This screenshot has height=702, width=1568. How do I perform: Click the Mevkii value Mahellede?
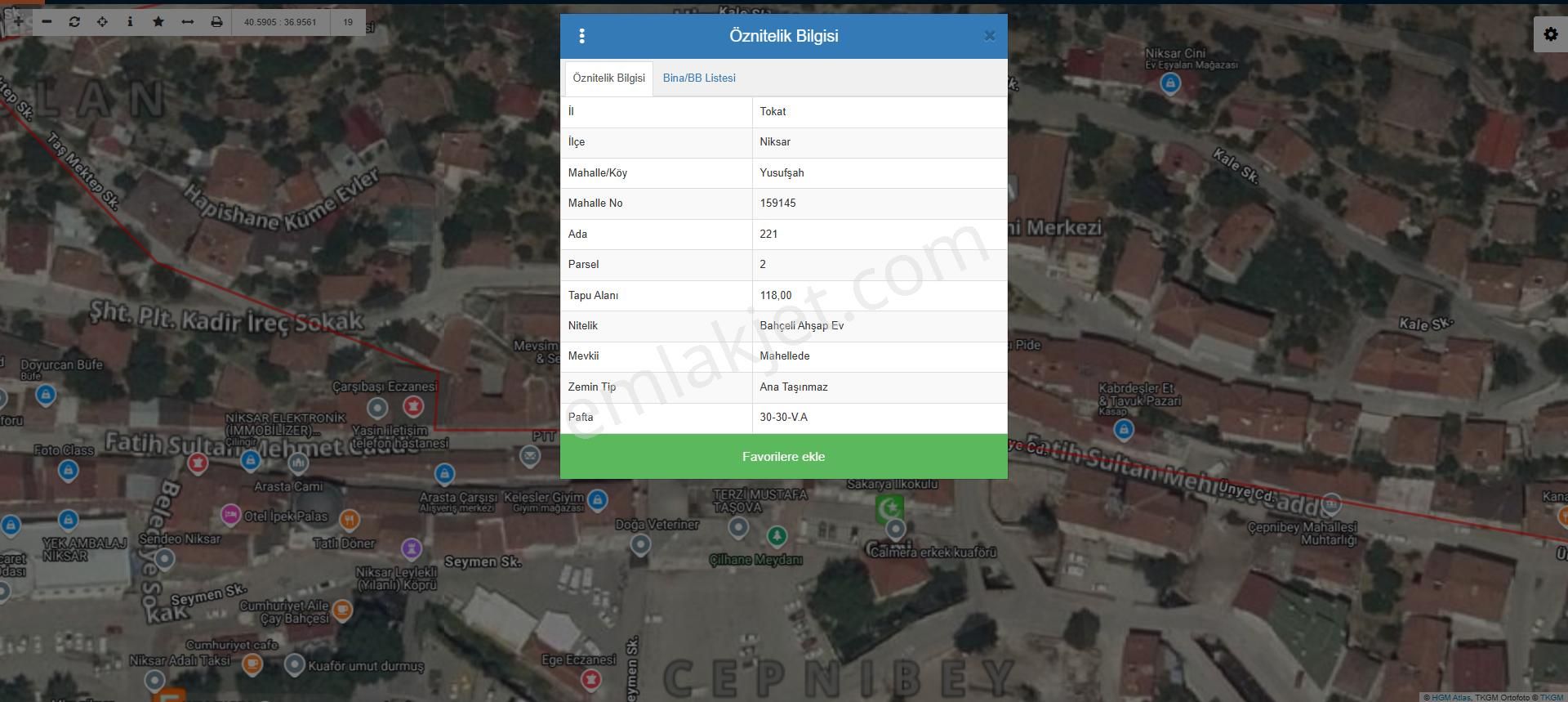[x=784, y=355]
